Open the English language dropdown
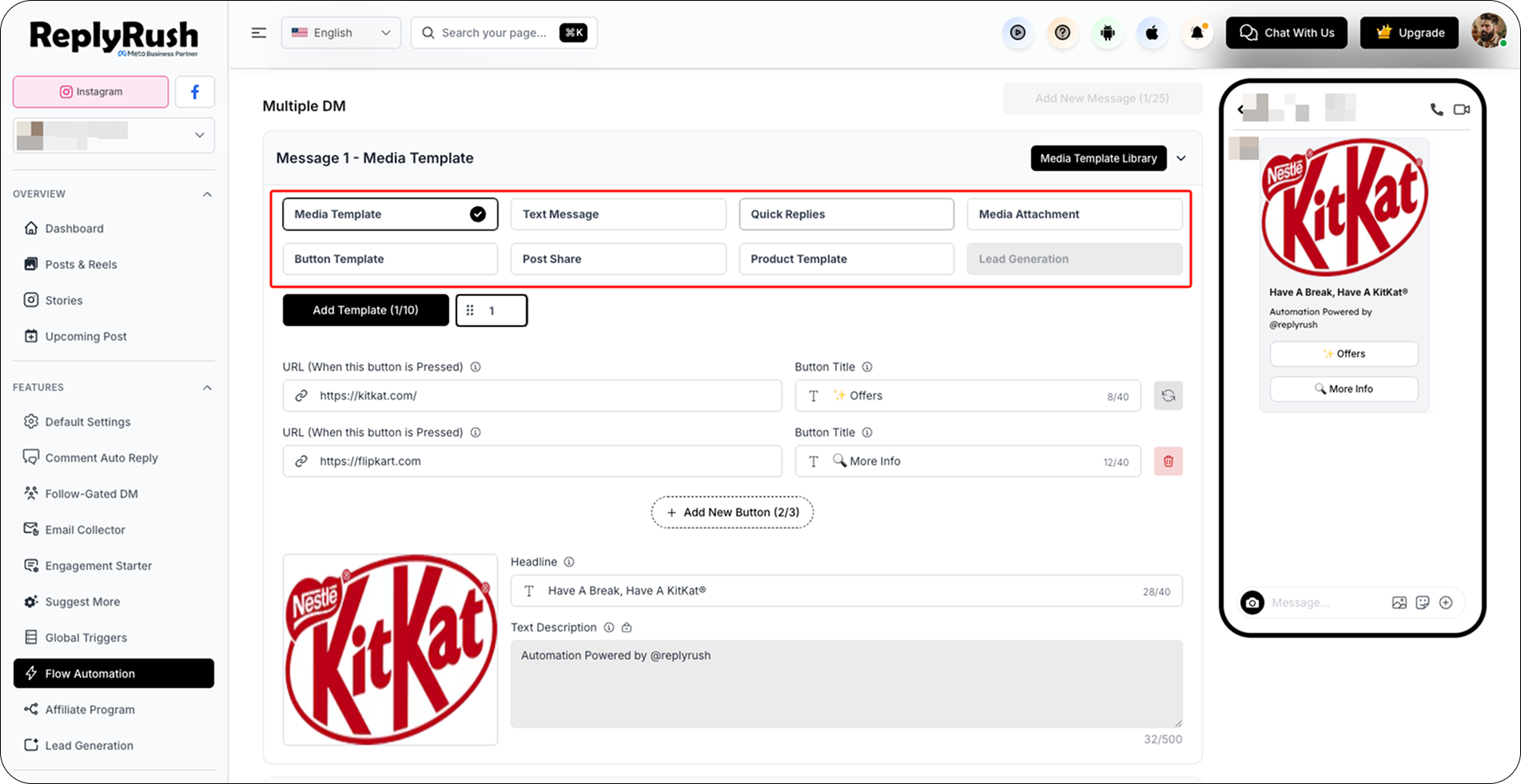The image size is (1521, 784). pyautogui.click(x=341, y=33)
